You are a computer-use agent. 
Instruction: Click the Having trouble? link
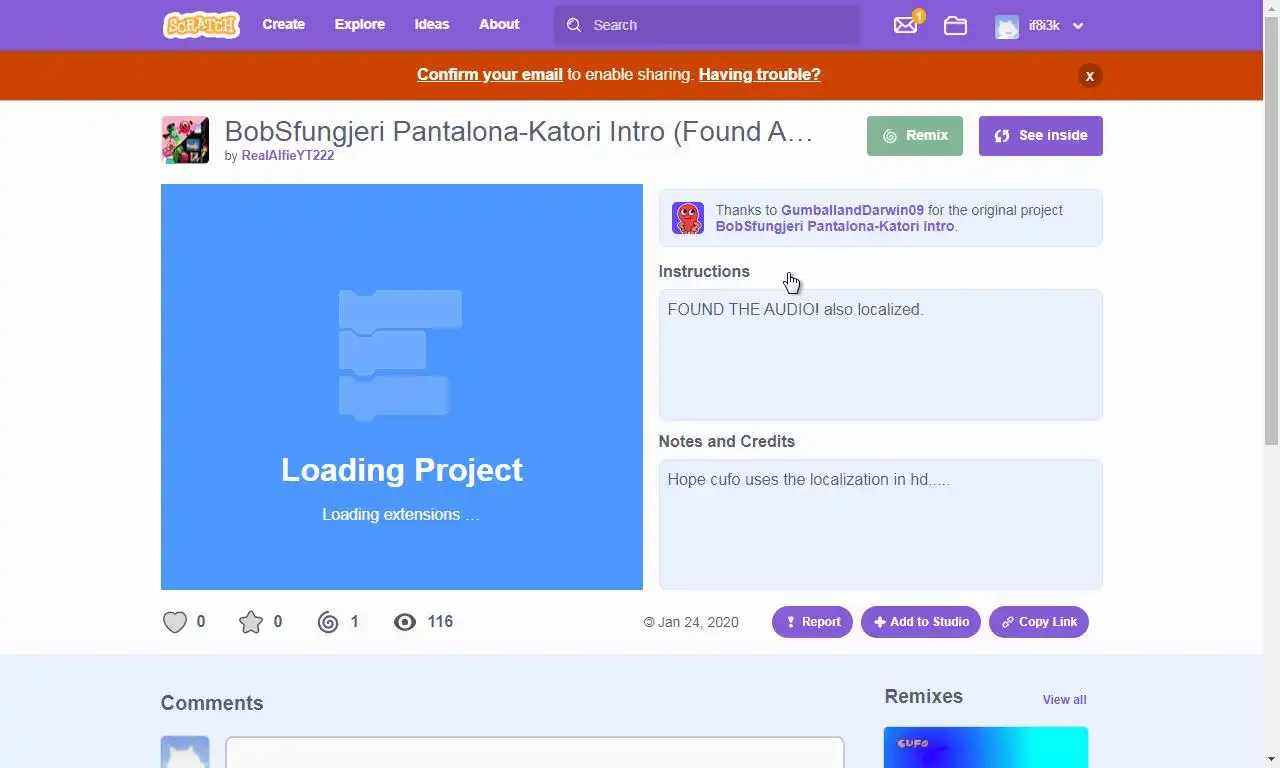coord(759,74)
